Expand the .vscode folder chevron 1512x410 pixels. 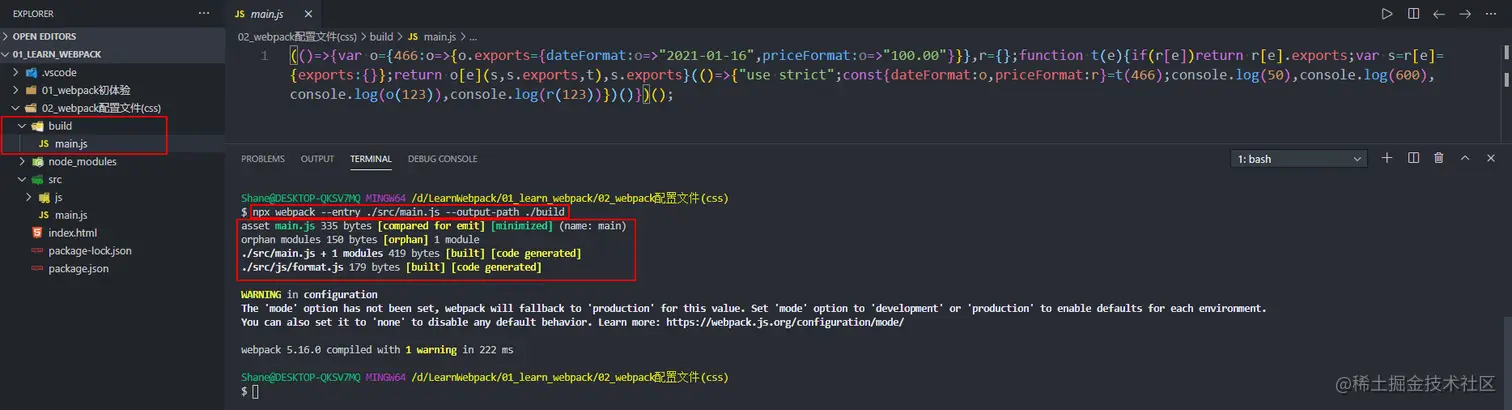pyautogui.click(x=16, y=73)
